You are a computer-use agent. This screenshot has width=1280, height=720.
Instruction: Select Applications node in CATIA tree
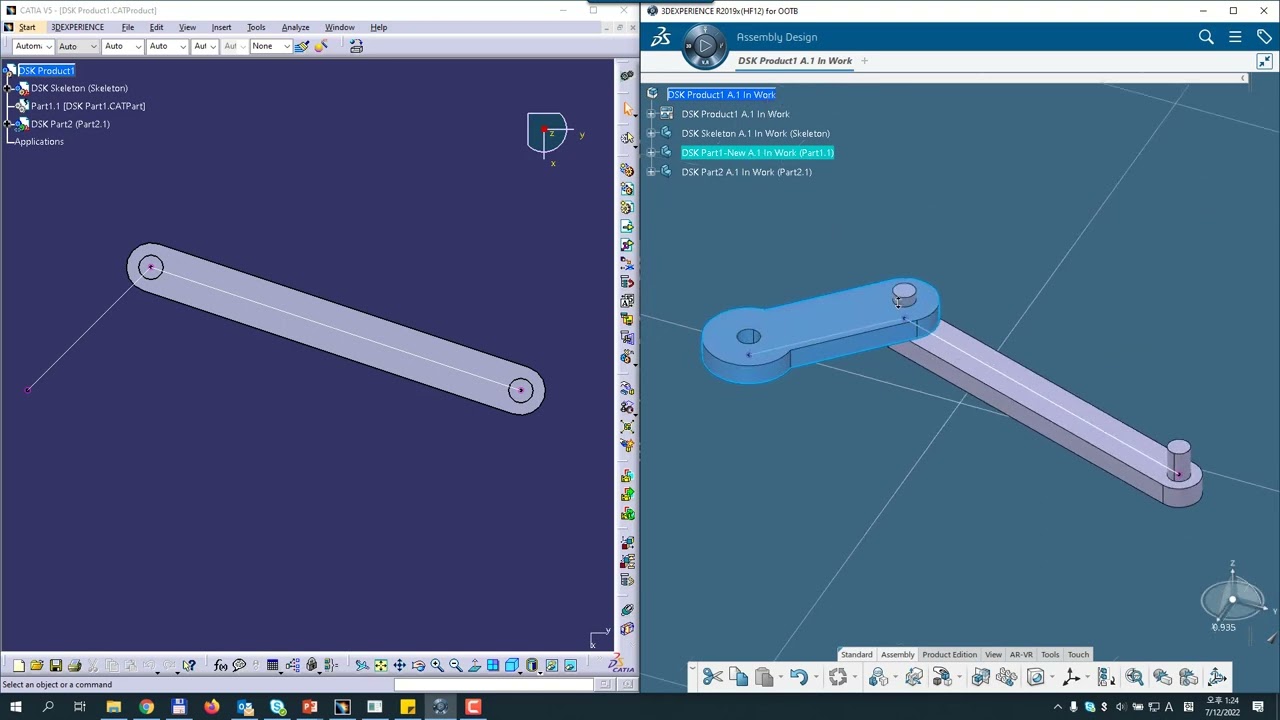(39, 142)
